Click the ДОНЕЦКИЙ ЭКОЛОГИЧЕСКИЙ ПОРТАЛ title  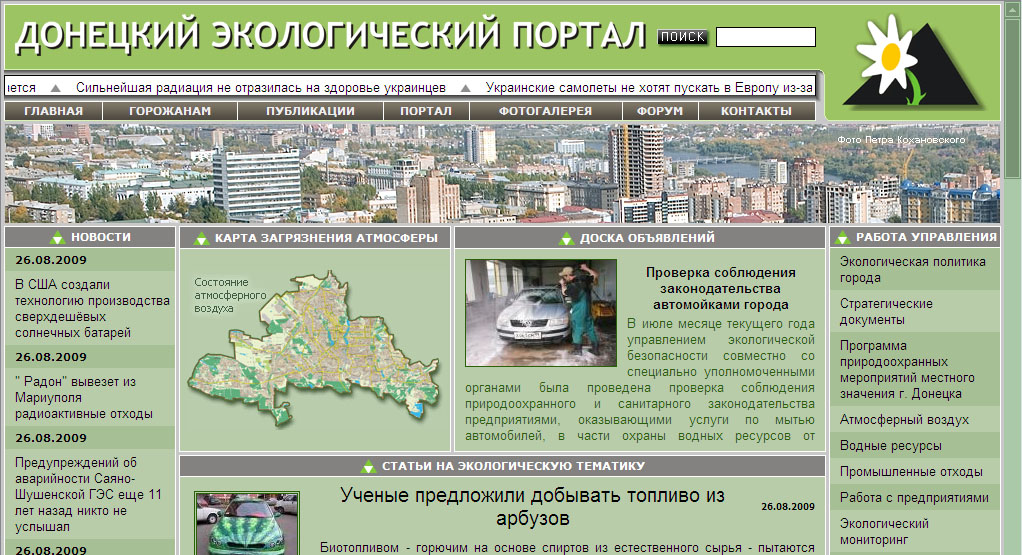click(x=330, y=36)
